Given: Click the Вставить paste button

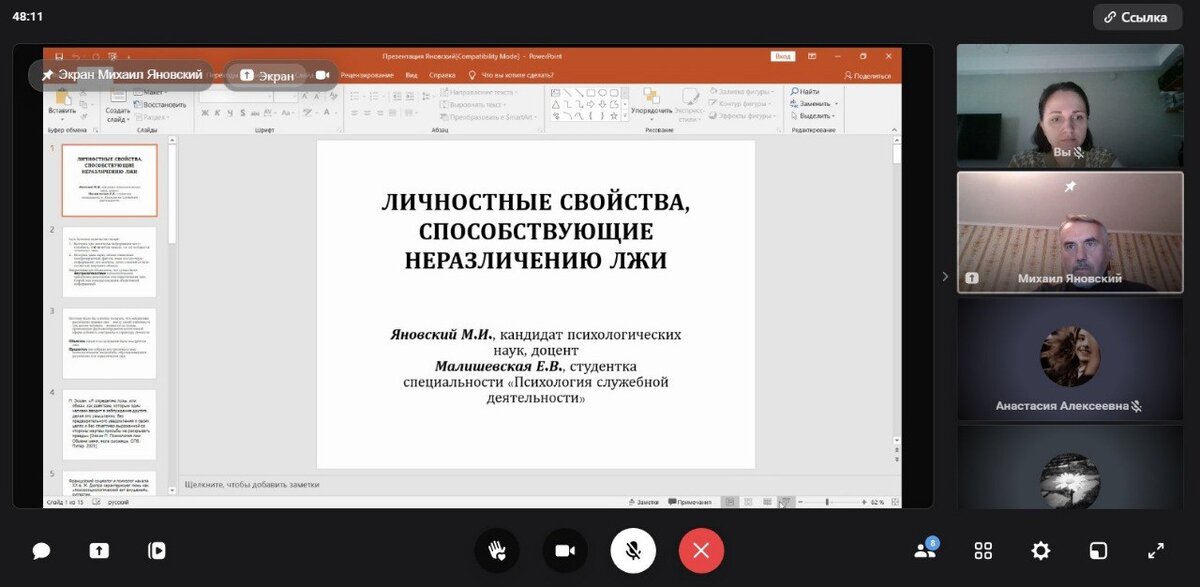Looking at the screenshot, I should pyautogui.click(x=61, y=104).
